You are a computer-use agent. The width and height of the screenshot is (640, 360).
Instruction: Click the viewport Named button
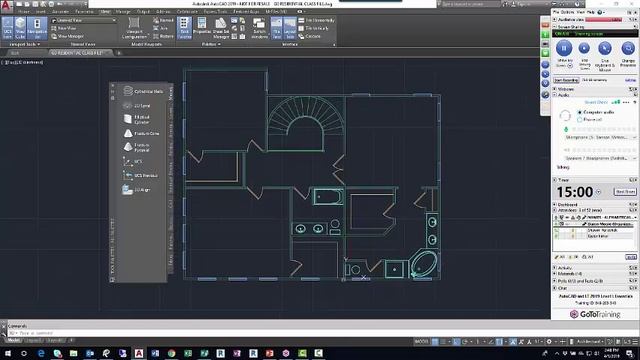tap(163, 20)
